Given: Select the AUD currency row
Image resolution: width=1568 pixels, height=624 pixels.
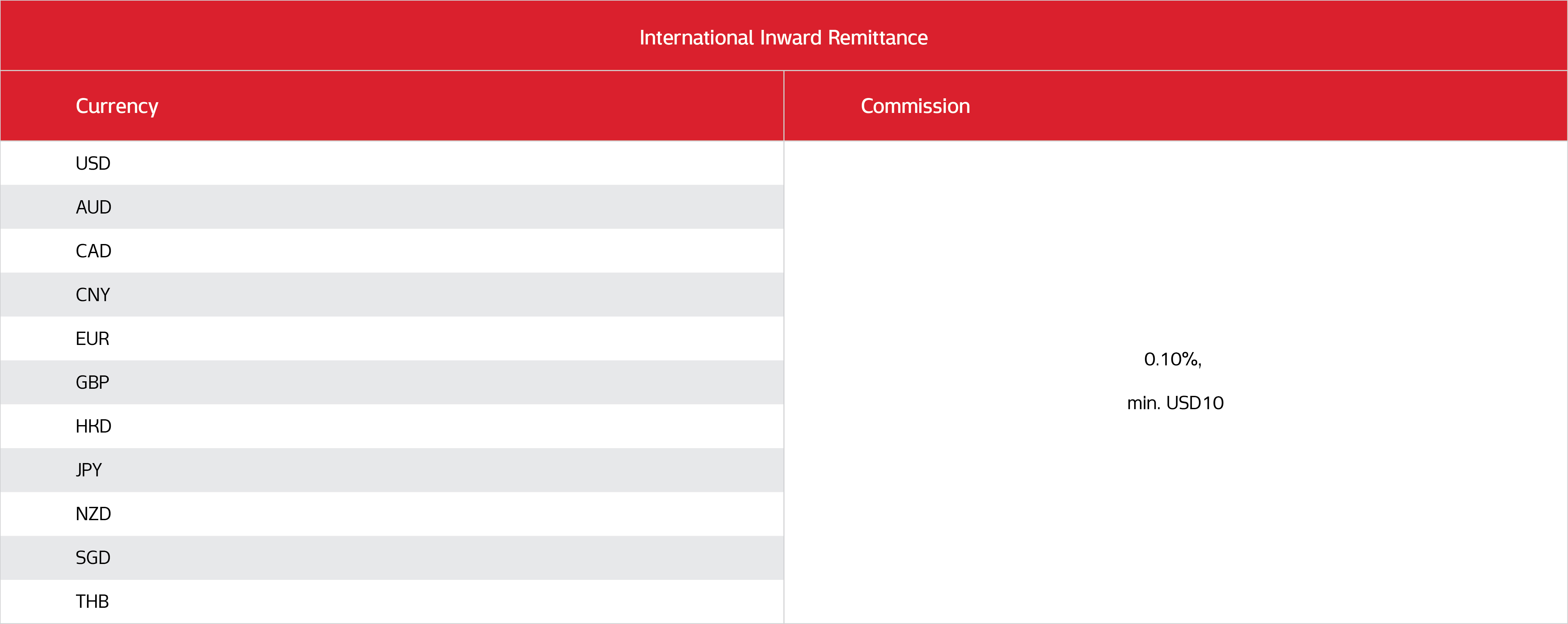Looking at the screenshot, I should (x=392, y=207).
